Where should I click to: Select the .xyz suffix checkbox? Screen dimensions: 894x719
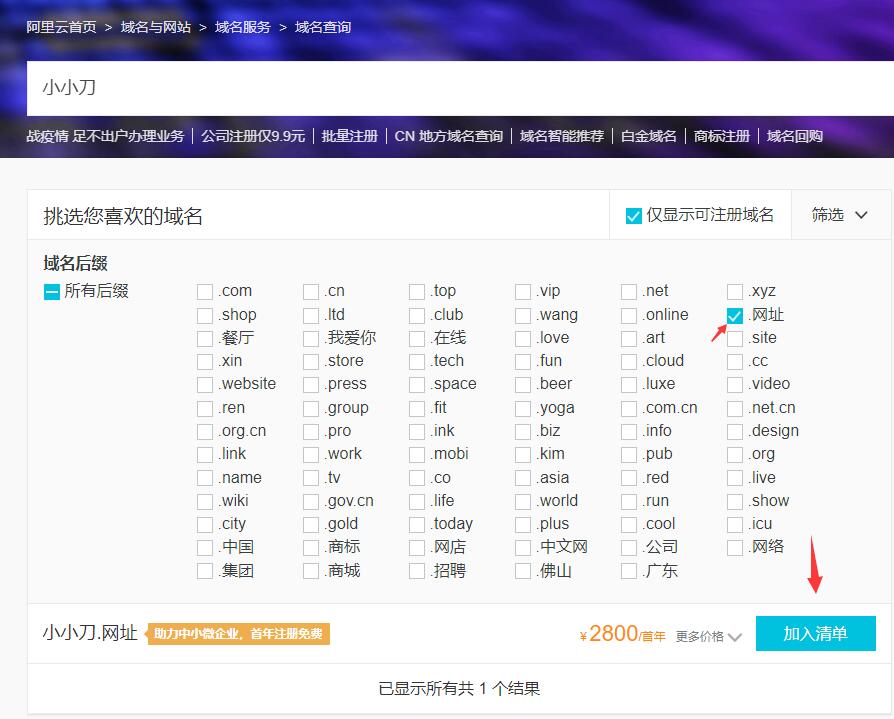(735, 292)
